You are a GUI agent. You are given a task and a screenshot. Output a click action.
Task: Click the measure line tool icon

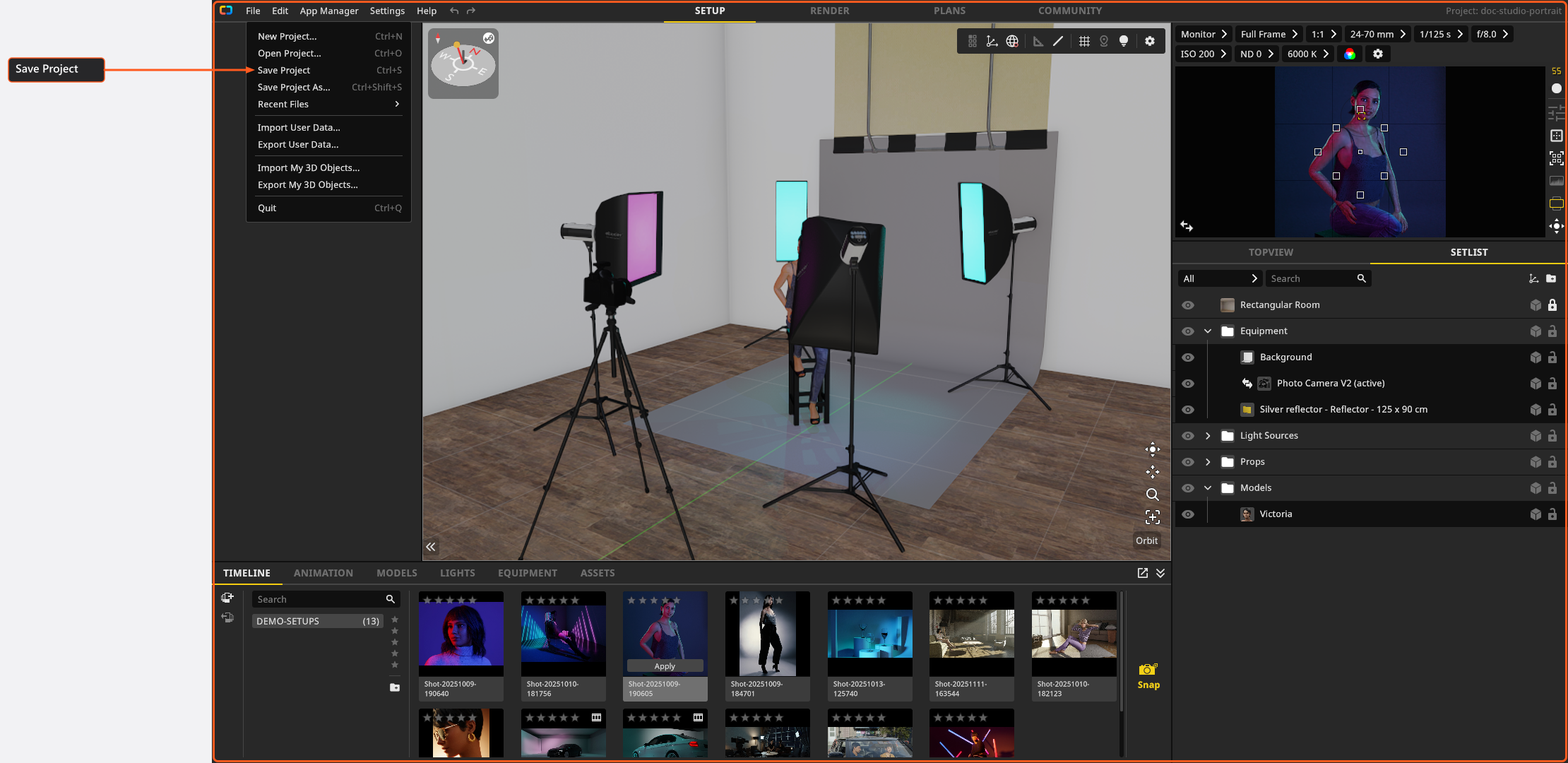point(1058,41)
